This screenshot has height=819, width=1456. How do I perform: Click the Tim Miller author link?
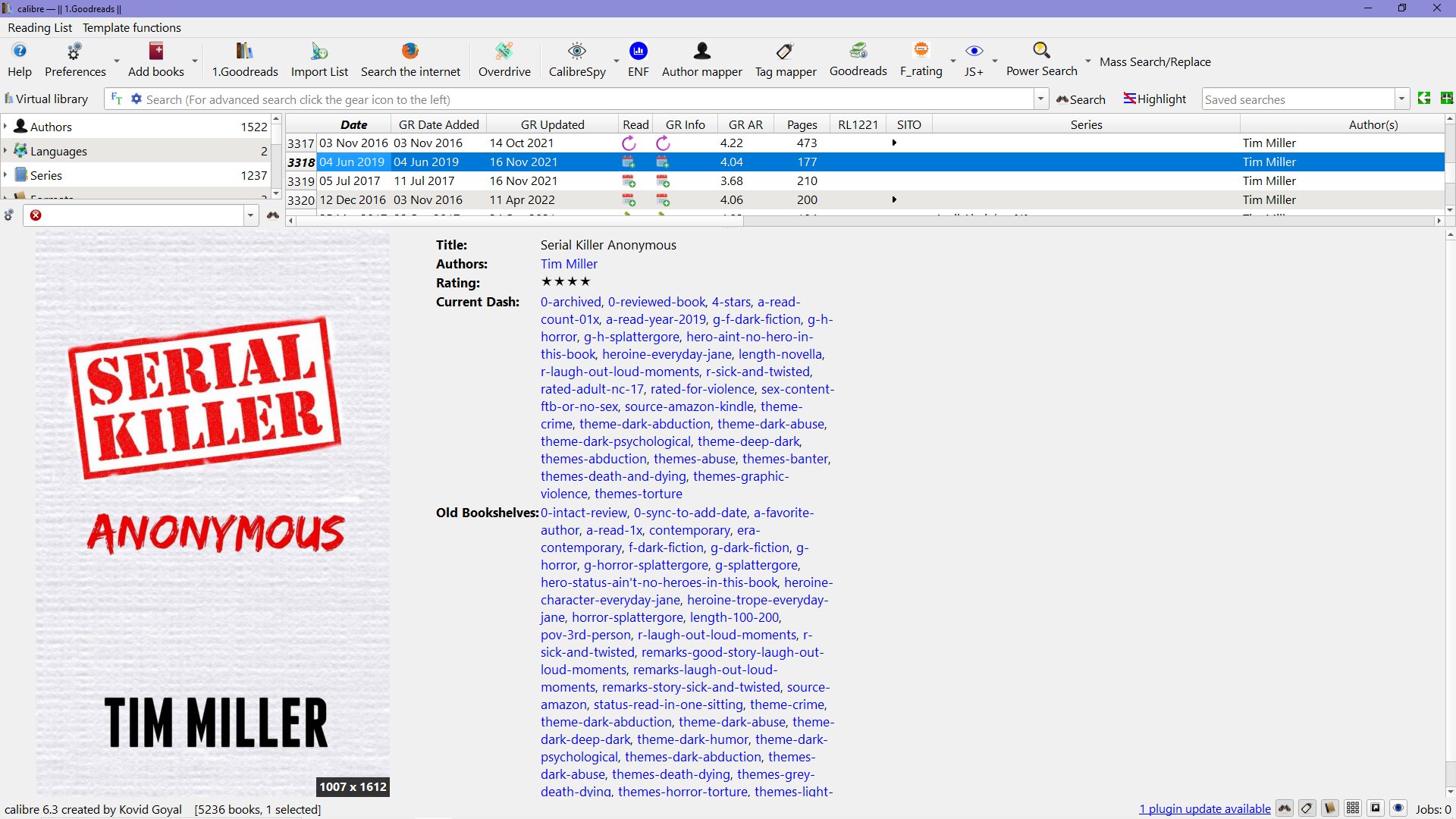(569, 264)
